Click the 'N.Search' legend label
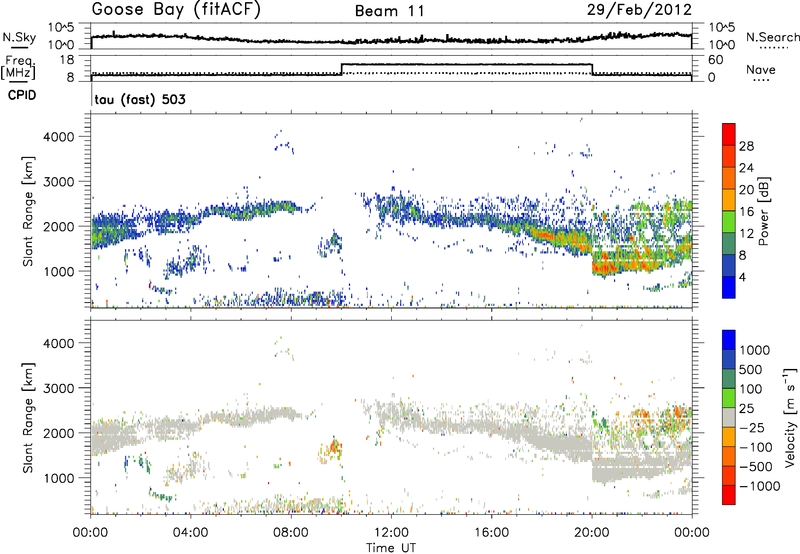This screenshot has height=554, width=800. point(772,37)
